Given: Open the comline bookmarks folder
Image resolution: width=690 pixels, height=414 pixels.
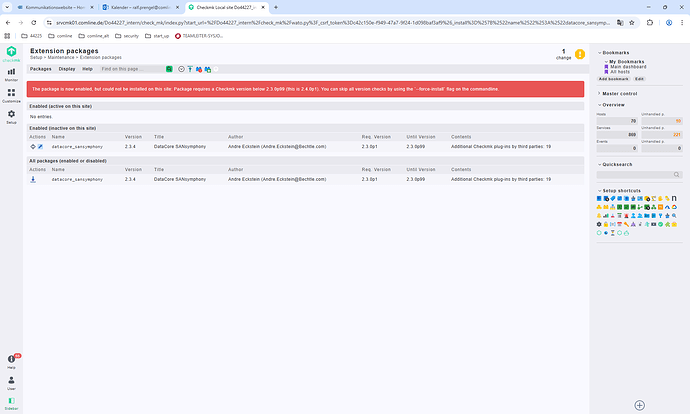Looking at the screenshot, I should [60, 36].
